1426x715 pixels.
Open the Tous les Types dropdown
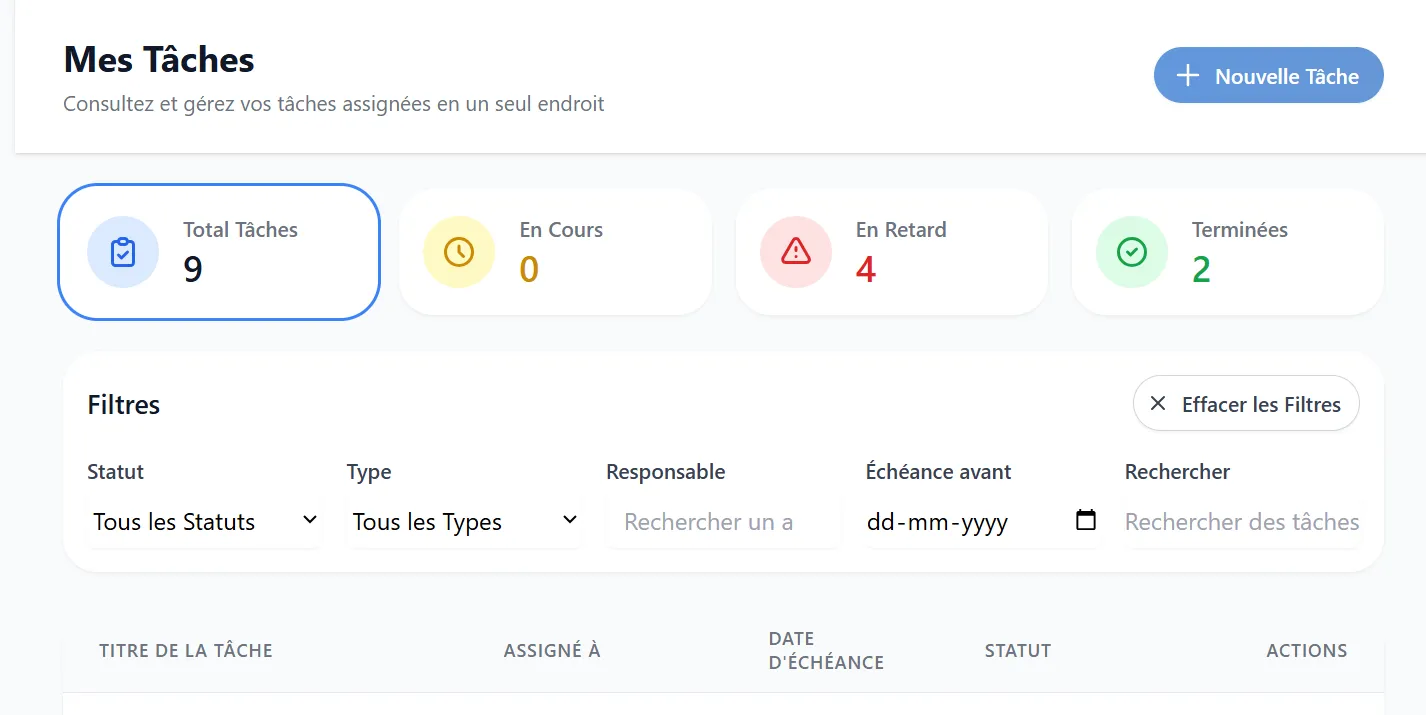click(464, 521)
